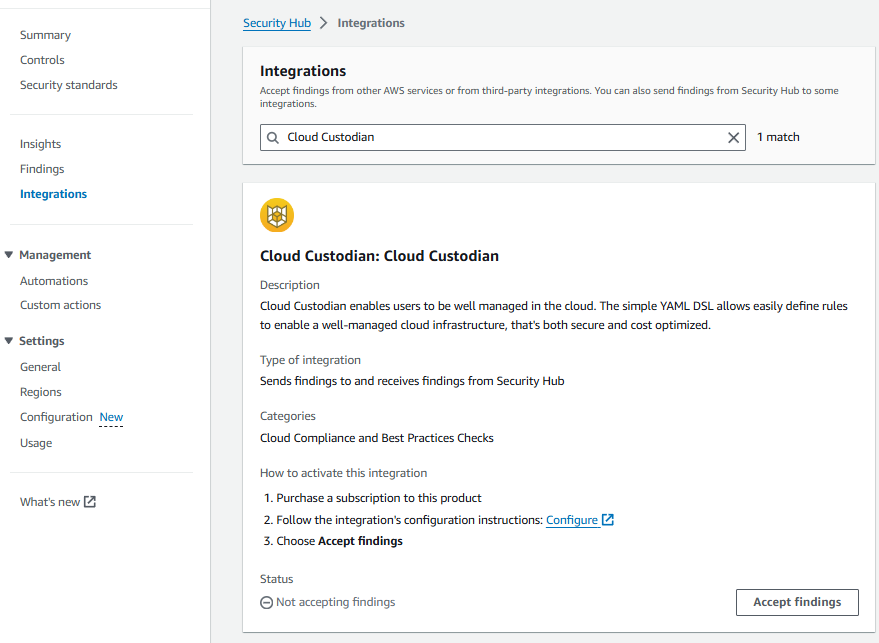879x643 pixels.
Task: Focus the integrations search field
Action: pyautogui.click(x=502, y=137)
